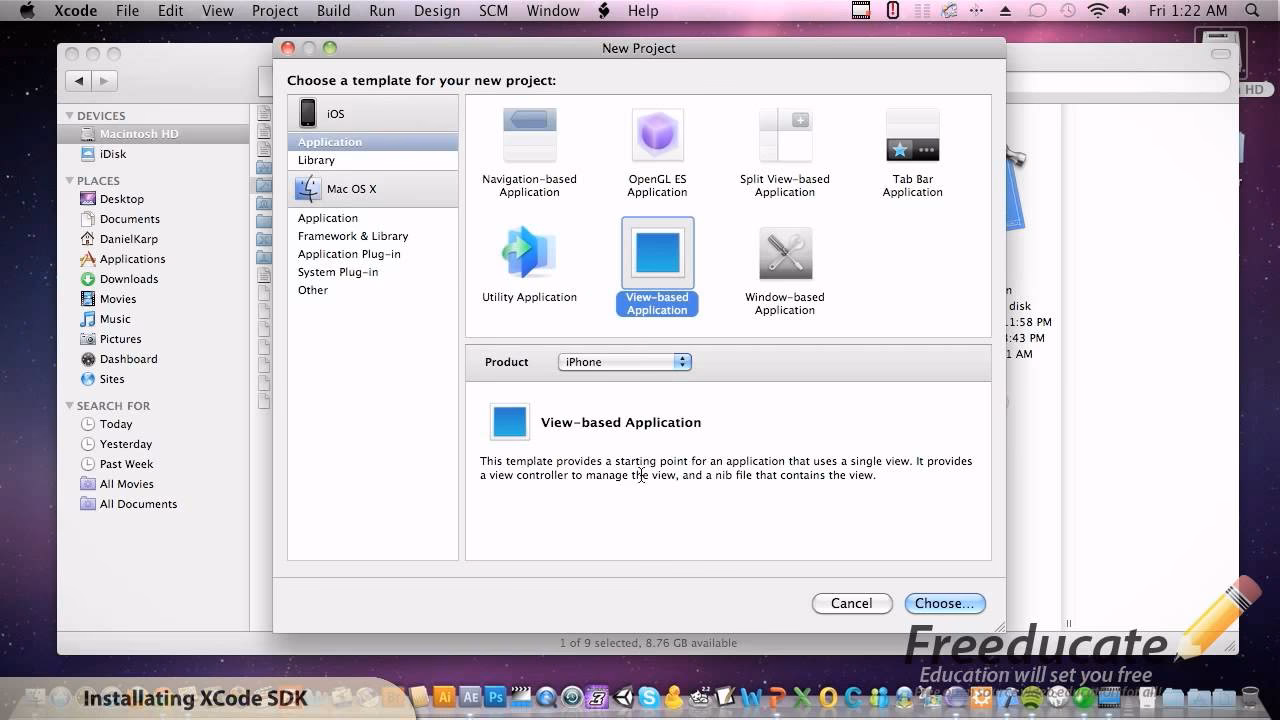Select iOS Library category
Image resolution: width=1280 pixels, height=720 pixels.
coord(372,160)
